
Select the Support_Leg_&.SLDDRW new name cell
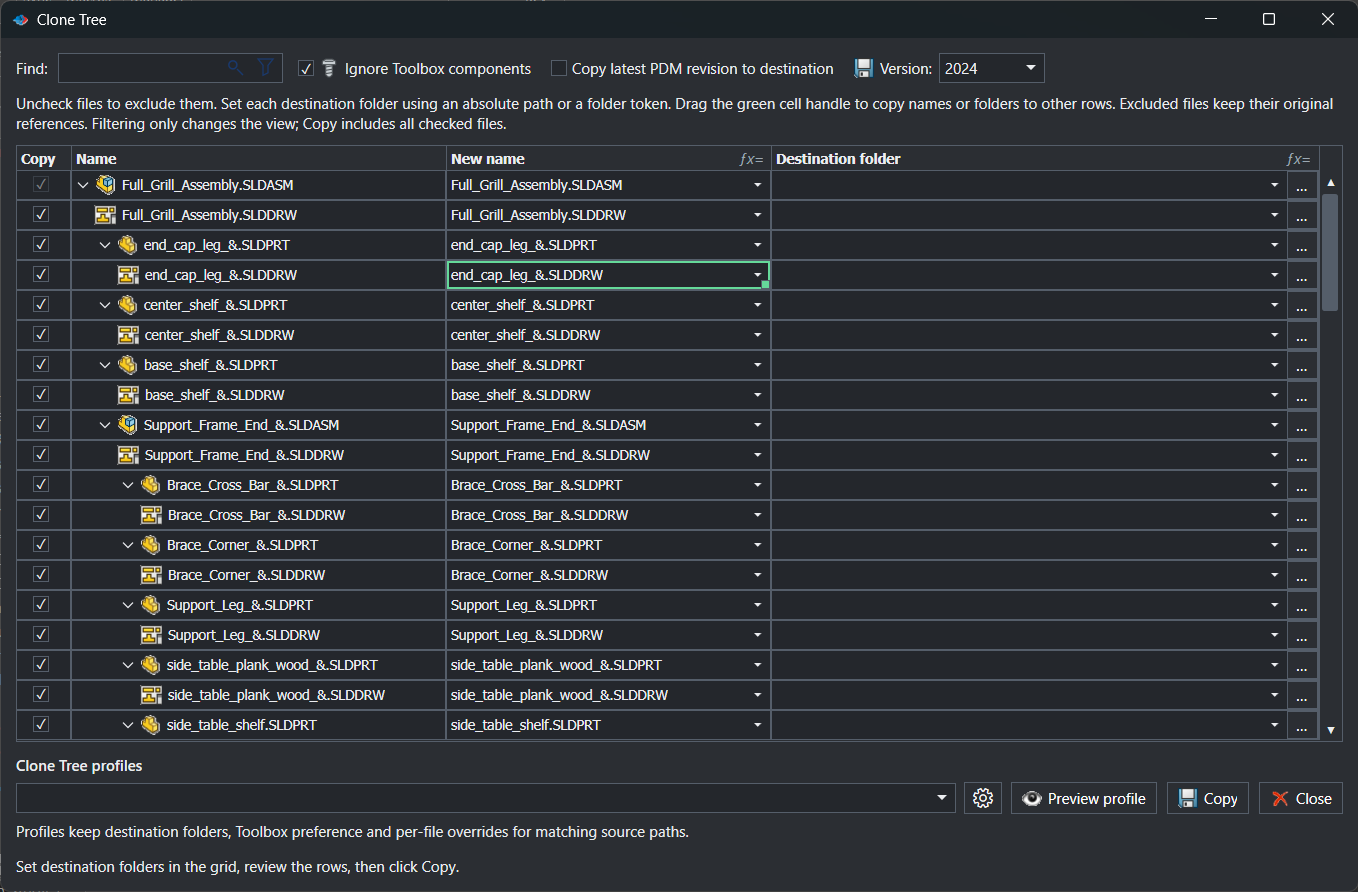point(608,635)
